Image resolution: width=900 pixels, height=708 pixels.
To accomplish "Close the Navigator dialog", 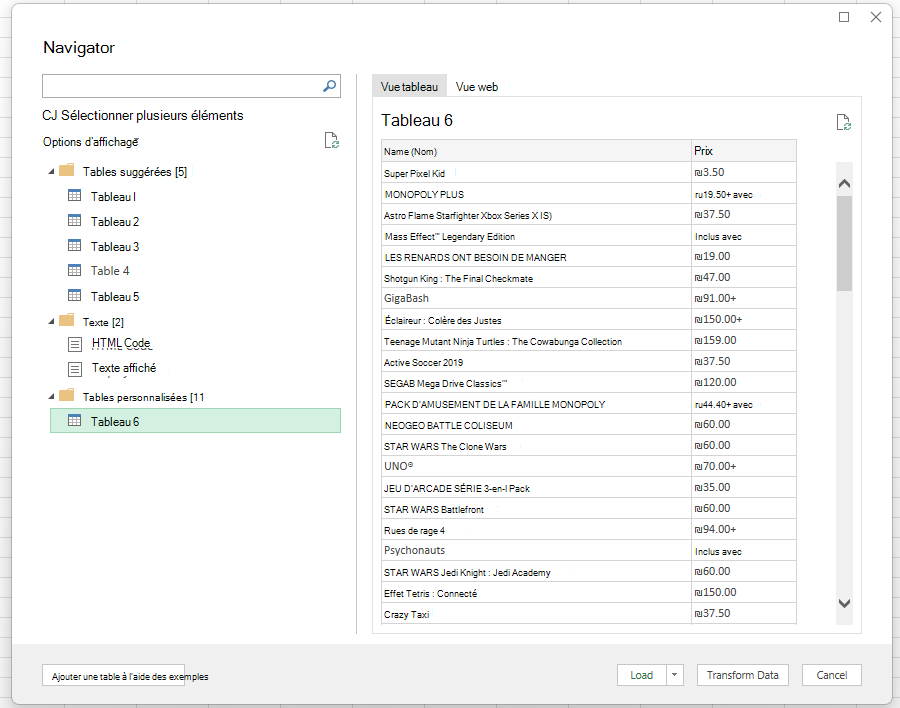I will coord(875,17).
